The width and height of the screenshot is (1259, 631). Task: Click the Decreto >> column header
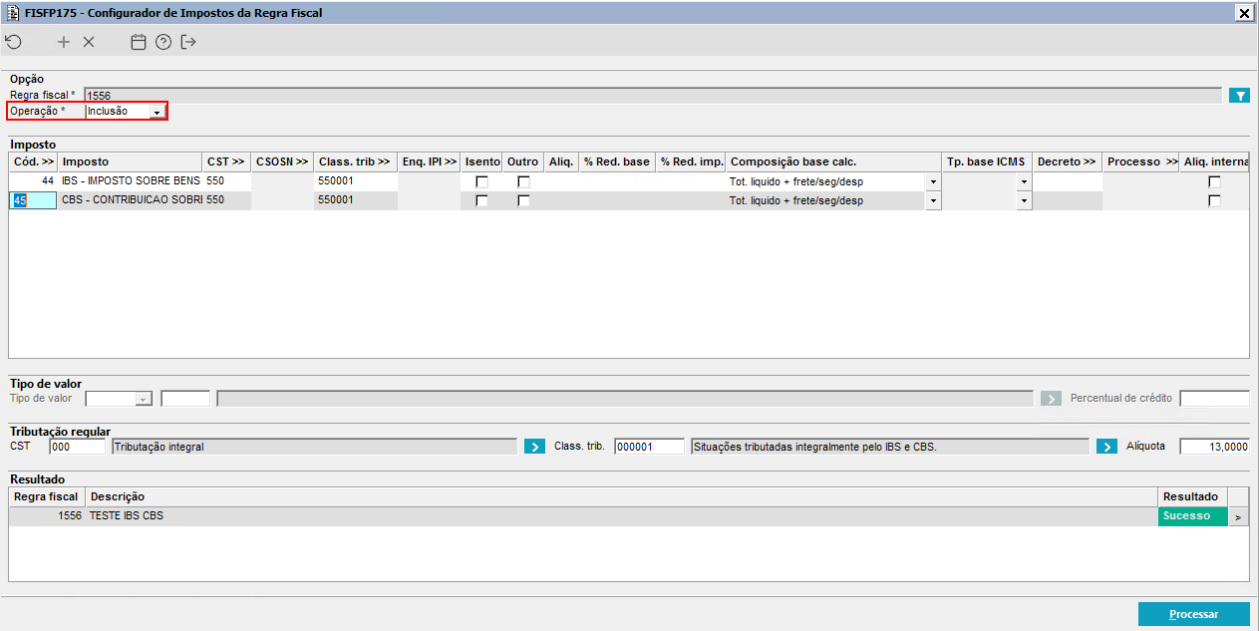click(1067, 161)
